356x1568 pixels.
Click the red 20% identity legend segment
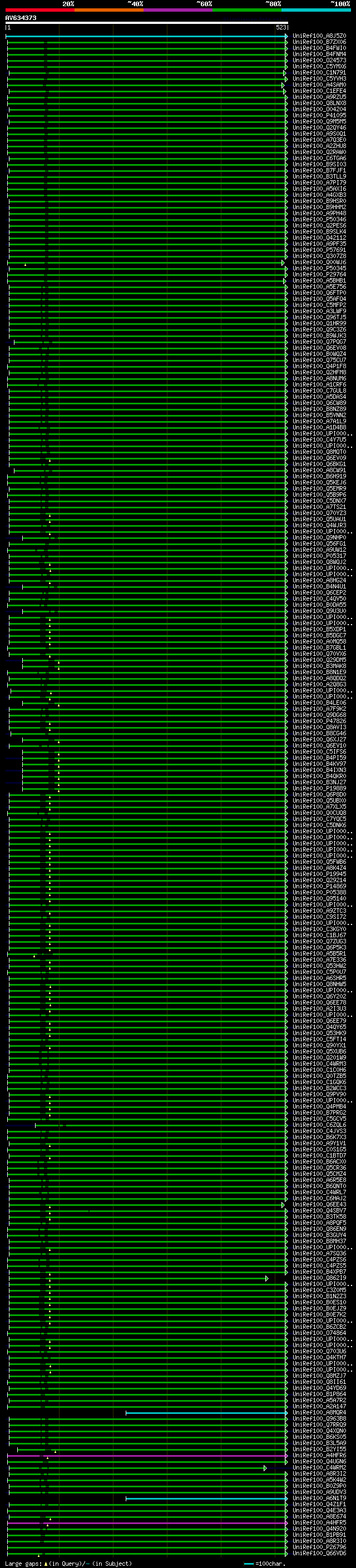(x=39, y=11)
